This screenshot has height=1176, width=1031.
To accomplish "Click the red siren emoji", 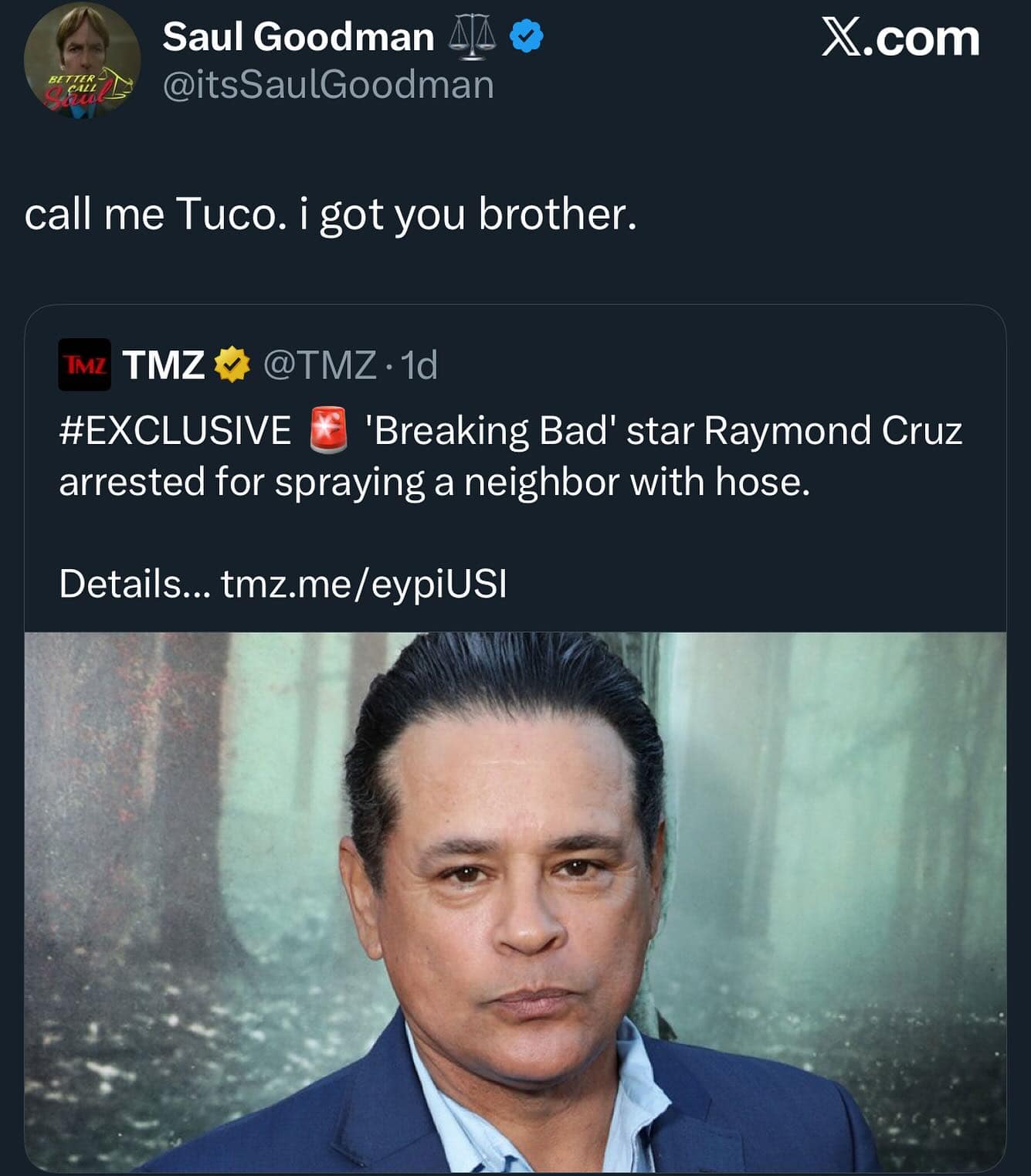I will click(x=328, y=431).
